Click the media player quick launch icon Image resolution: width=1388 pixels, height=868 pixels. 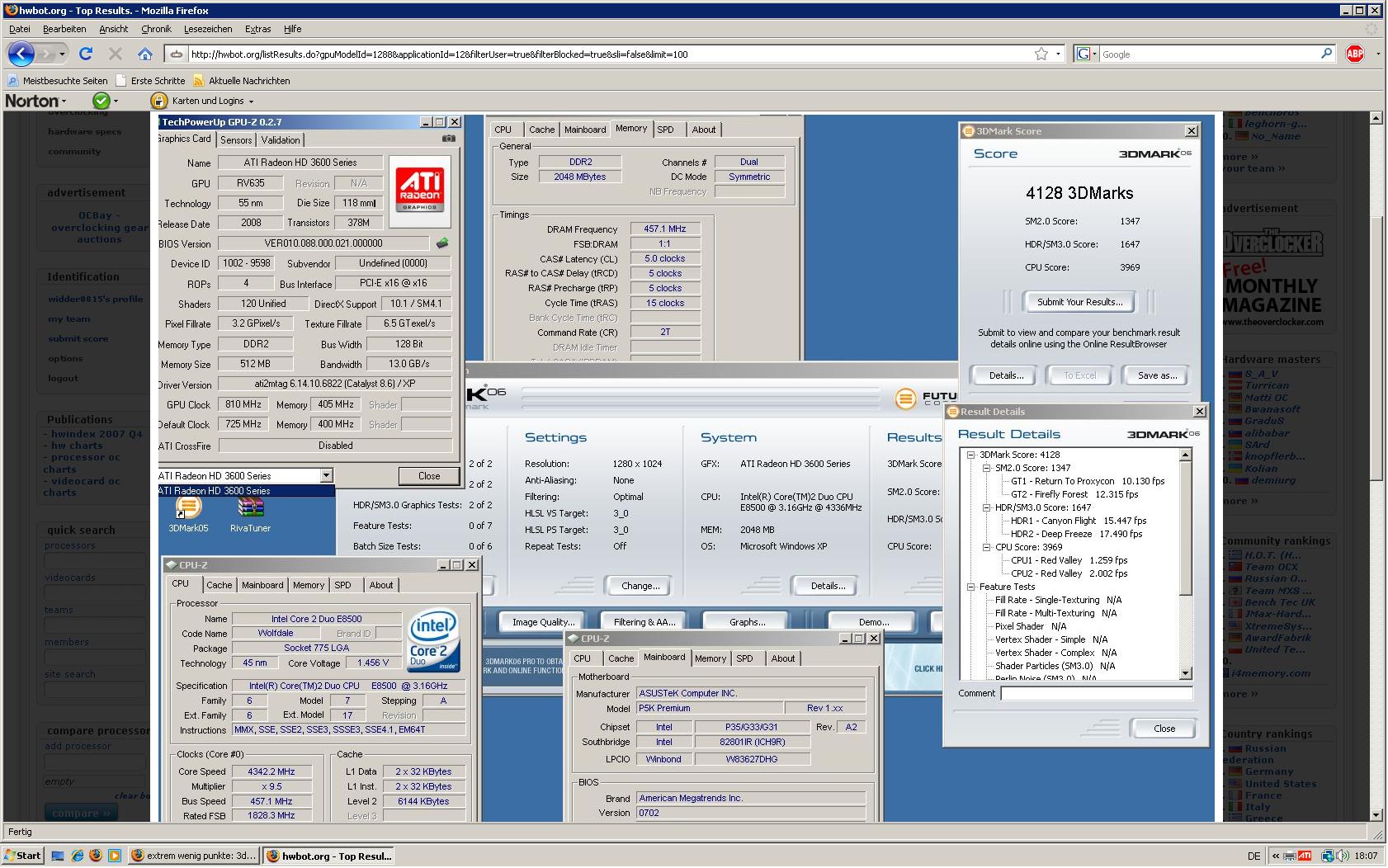pos(115,856)
